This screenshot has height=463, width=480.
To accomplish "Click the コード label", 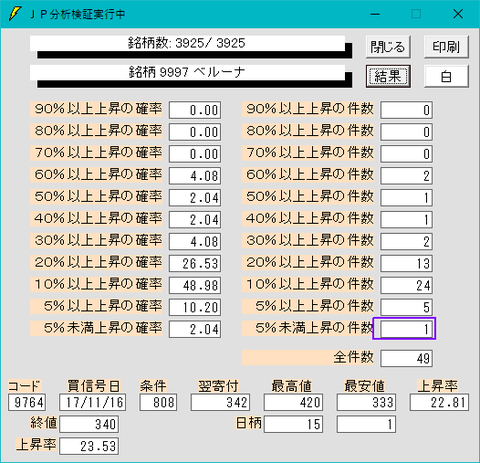I will [x=25, y=386].
